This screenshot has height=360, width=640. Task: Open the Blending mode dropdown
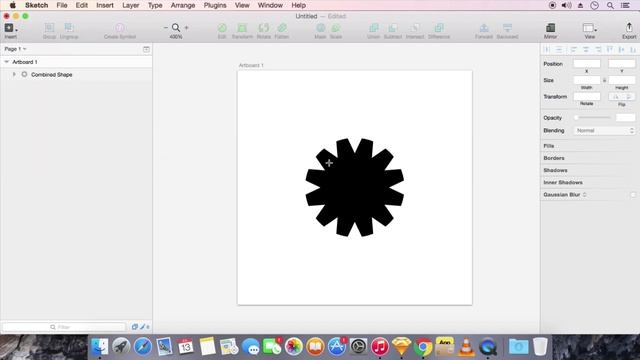pyautogui.click(x=604, y=131)
